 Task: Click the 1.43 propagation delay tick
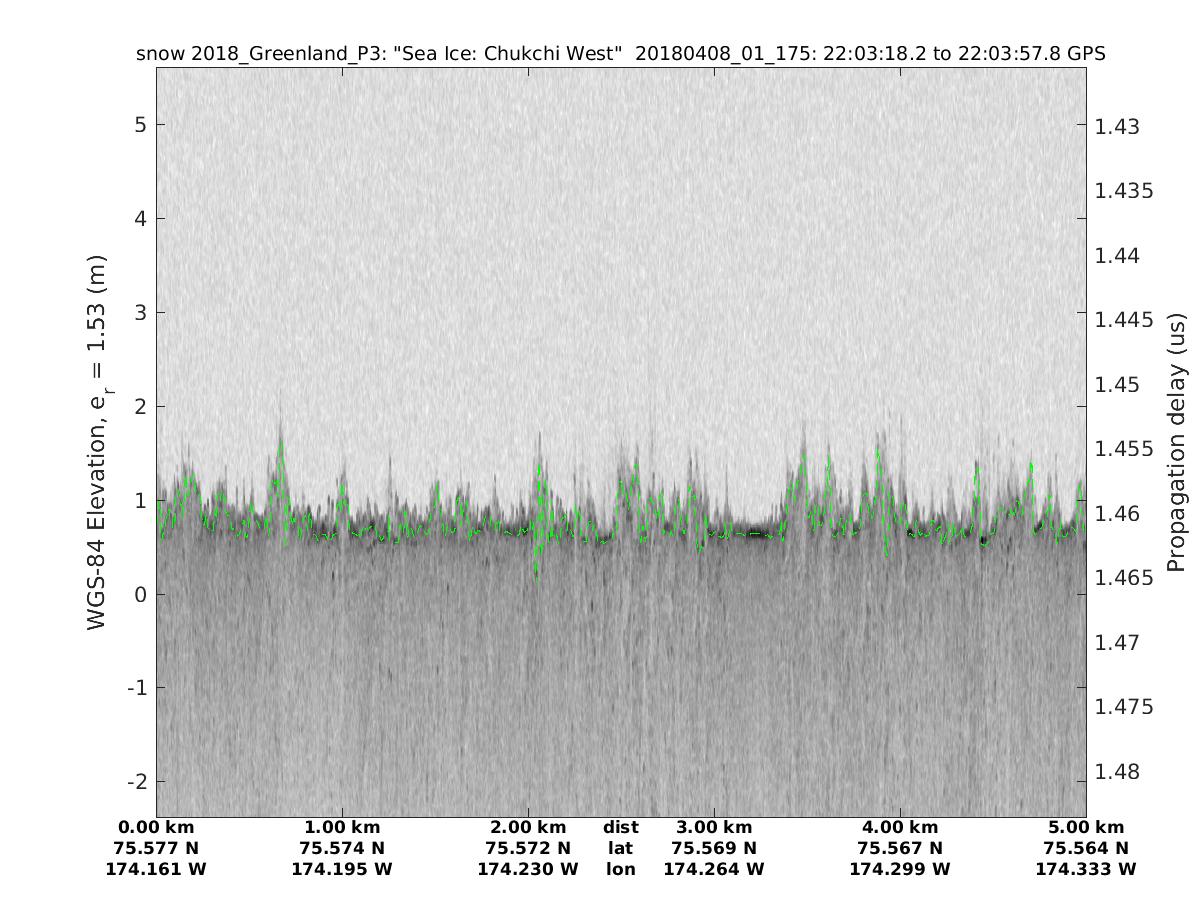click(x=1116, y=126)
